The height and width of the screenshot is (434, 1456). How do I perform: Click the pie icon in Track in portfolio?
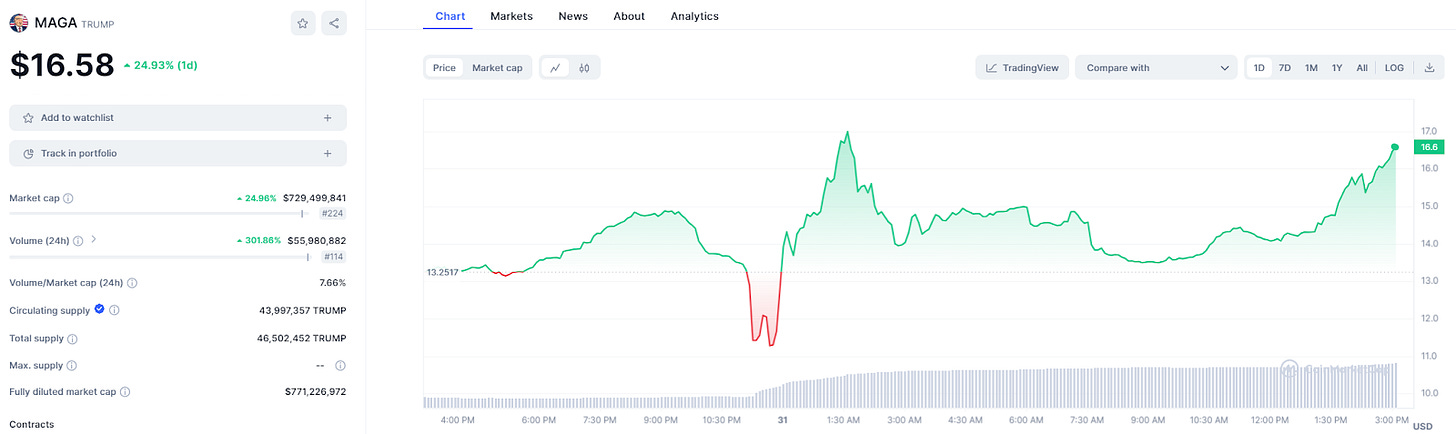click(x=28, y=153)
